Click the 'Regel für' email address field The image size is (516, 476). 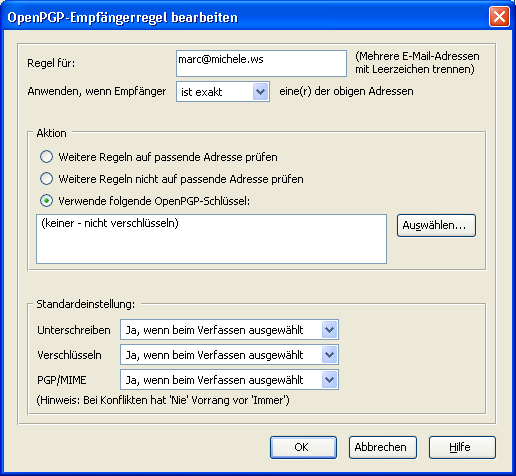click(x=261, y=63)
